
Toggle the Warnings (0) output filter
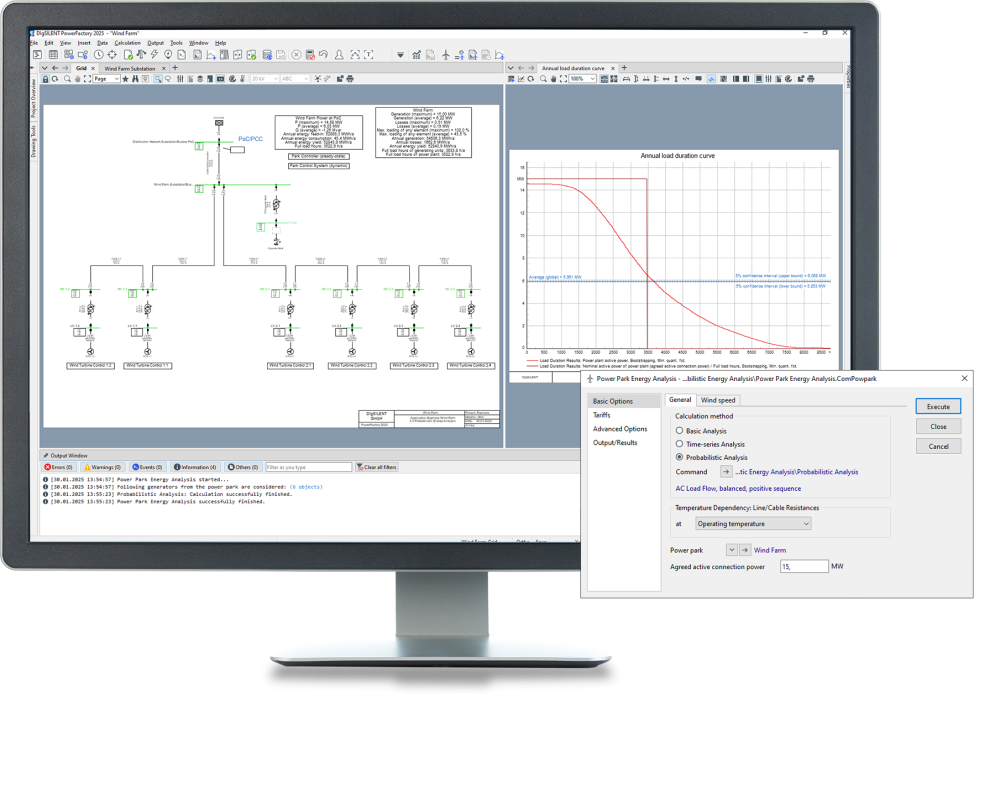coord(102,467)
